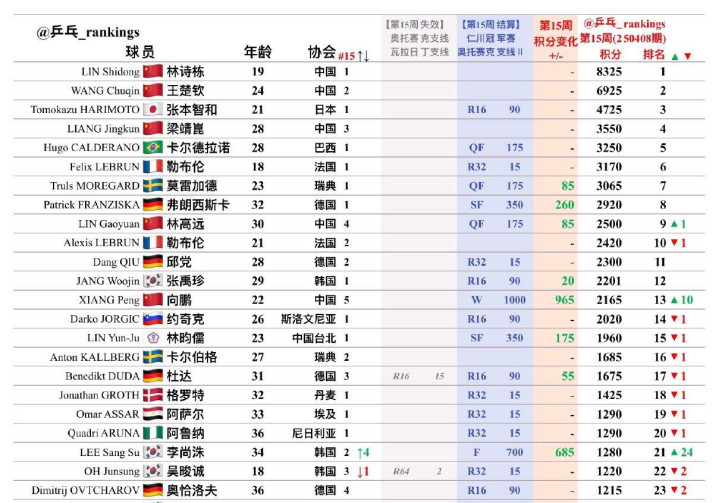Click the Denmark flag beside Jonathan GROTH
719x503 pixels.
tap(153, 395)
